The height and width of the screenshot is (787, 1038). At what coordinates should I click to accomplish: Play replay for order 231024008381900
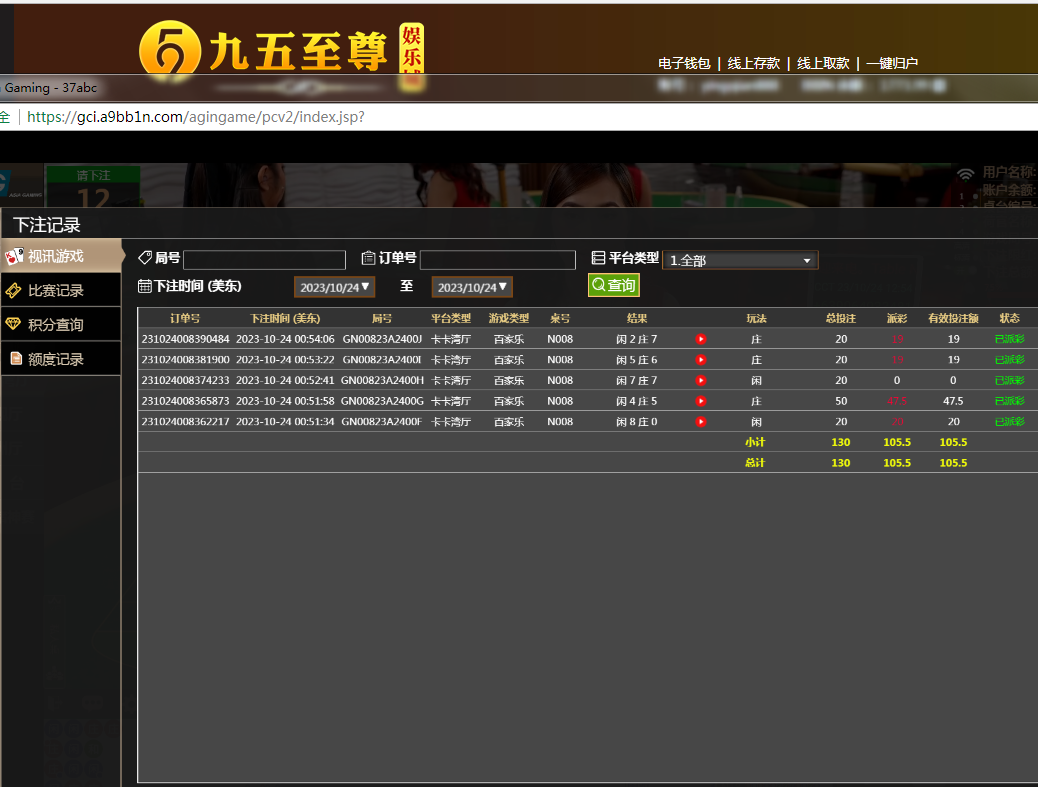pos(700,359)
